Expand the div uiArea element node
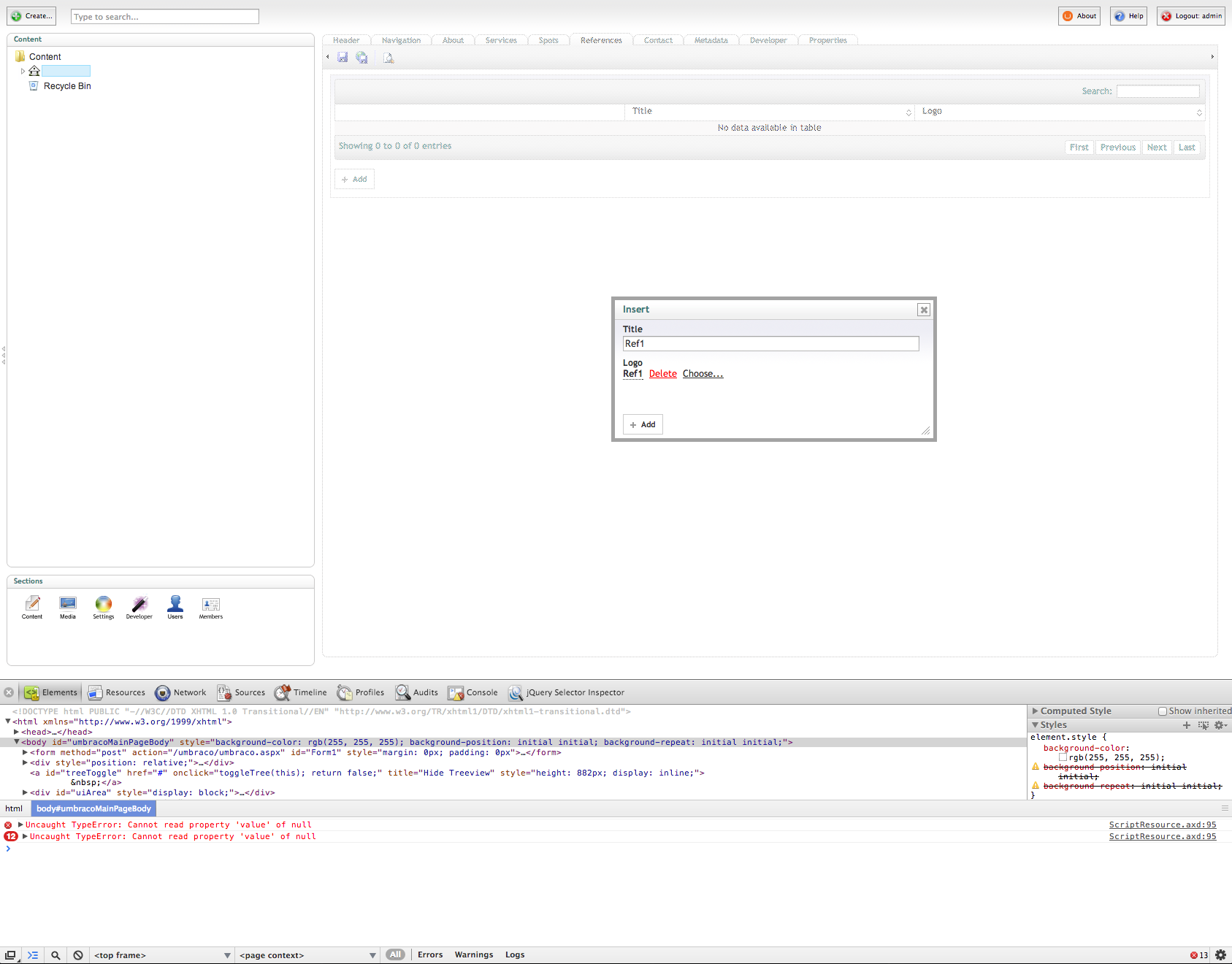This screenshot has height=964, width=1232. (25, 792)
